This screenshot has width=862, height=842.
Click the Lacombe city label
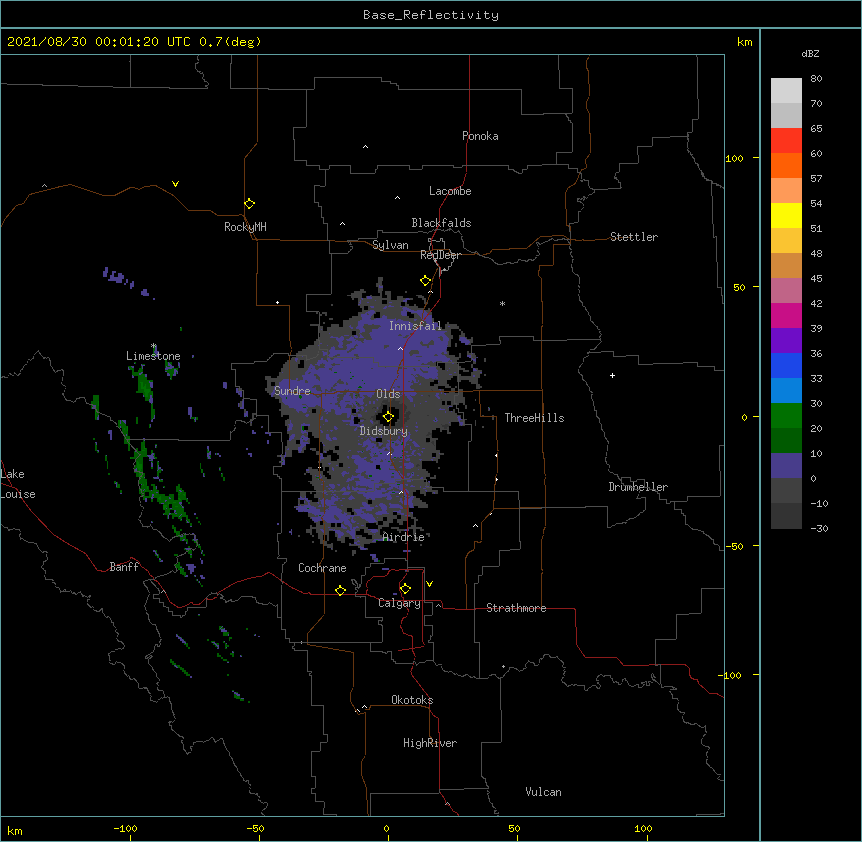450,191
